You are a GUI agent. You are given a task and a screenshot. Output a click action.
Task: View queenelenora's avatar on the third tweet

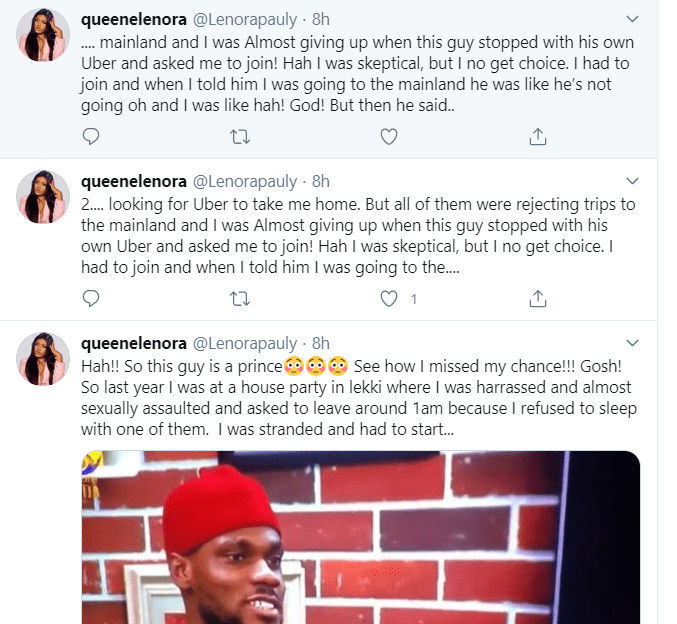[42, 358]
